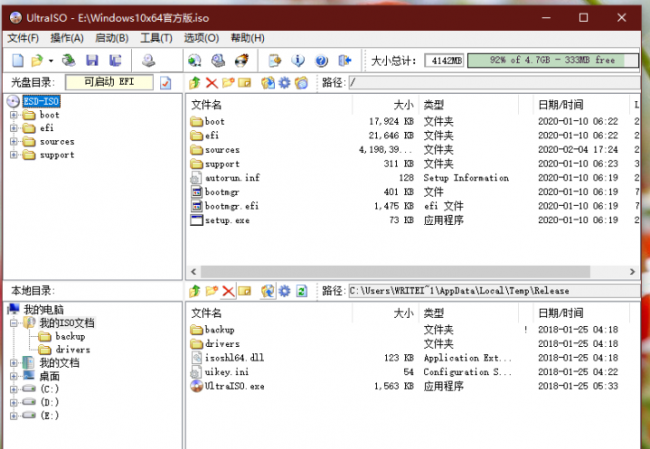Click the 可启动 EFI boot type field
The width and height of the screenshot is (650, 449).
(109, 82)
